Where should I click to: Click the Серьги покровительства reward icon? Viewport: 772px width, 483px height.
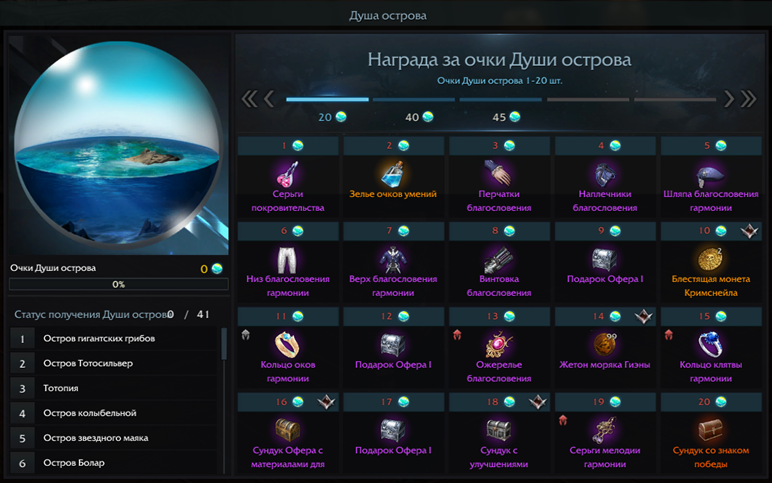coord(288,173)
